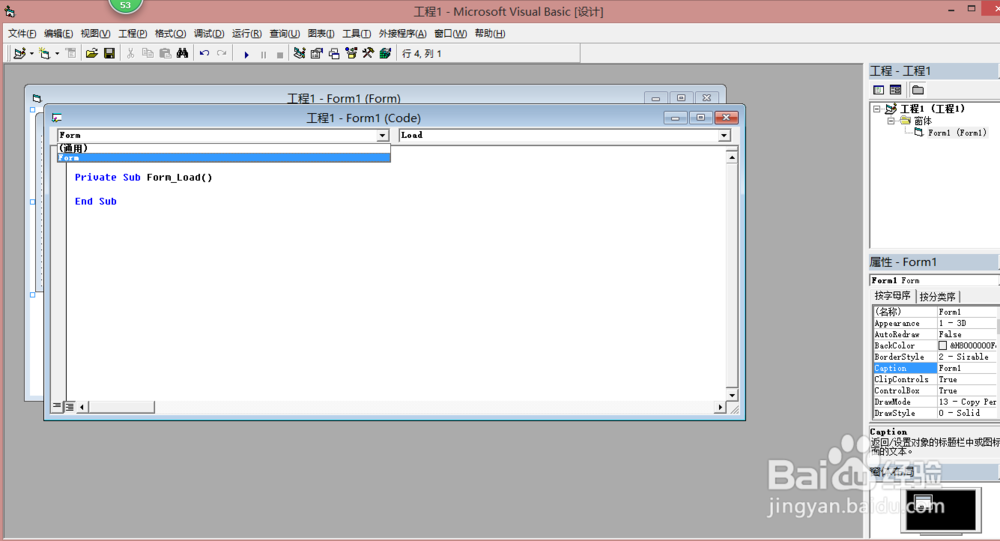1000x541 pixels.
Task: Select the Appearance property row
Action: tap(934, 323)
